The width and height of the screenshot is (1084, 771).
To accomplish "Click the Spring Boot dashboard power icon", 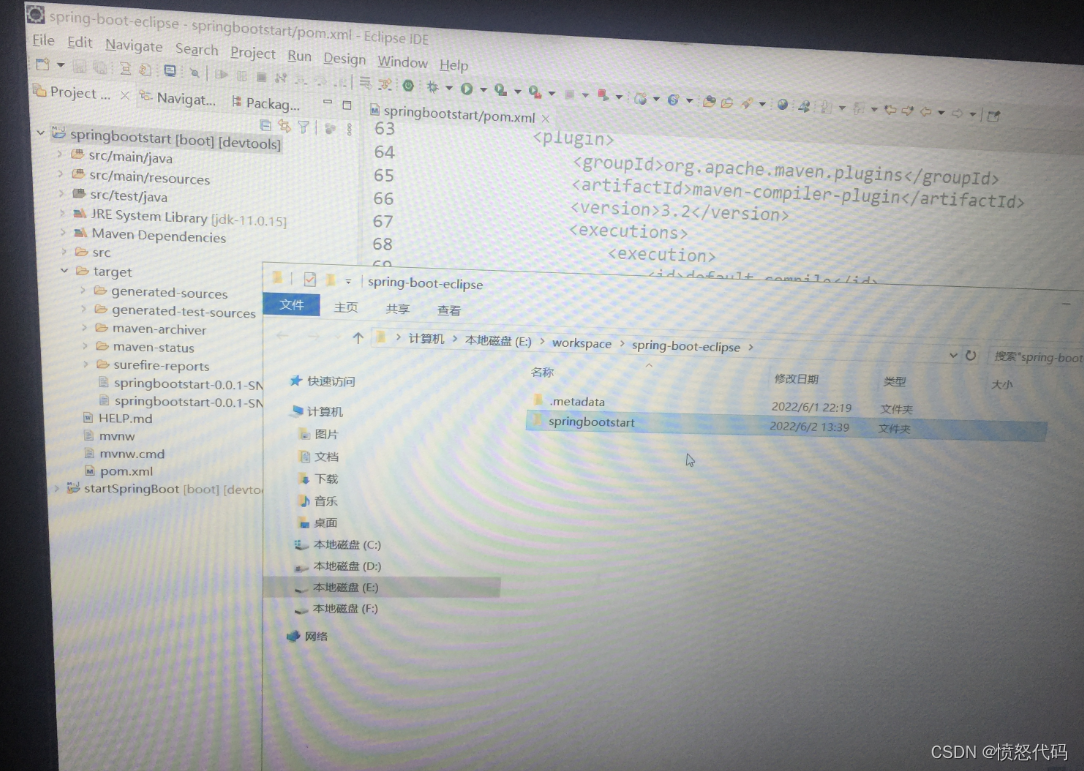I will tap(409, 86).
